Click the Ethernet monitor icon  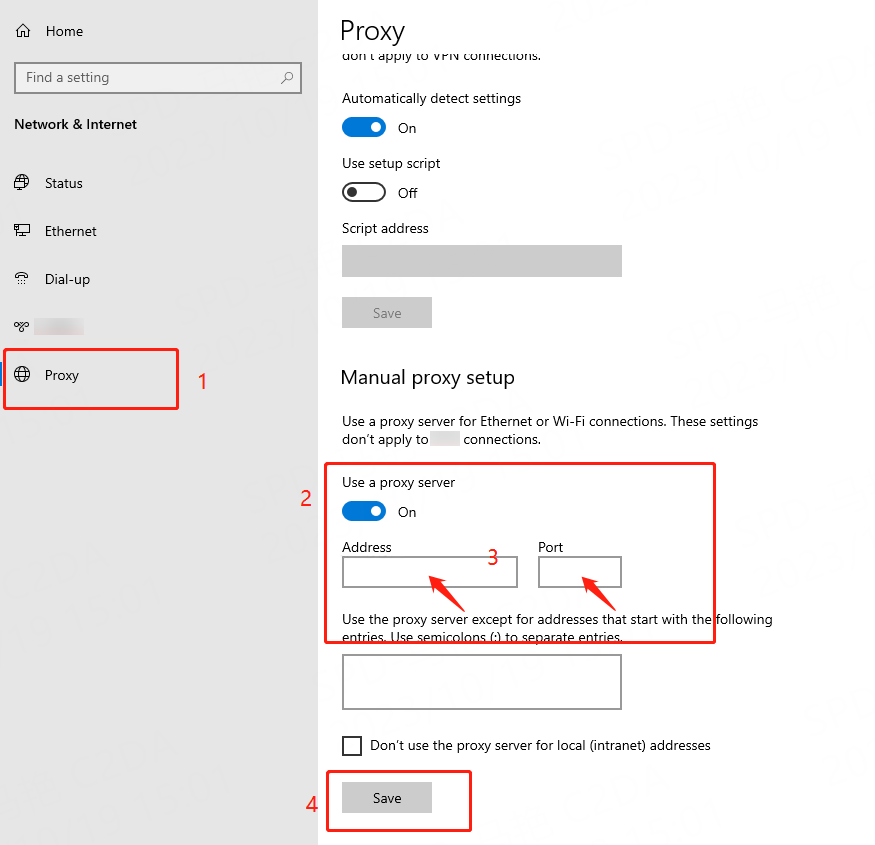[x=22, y=231]
